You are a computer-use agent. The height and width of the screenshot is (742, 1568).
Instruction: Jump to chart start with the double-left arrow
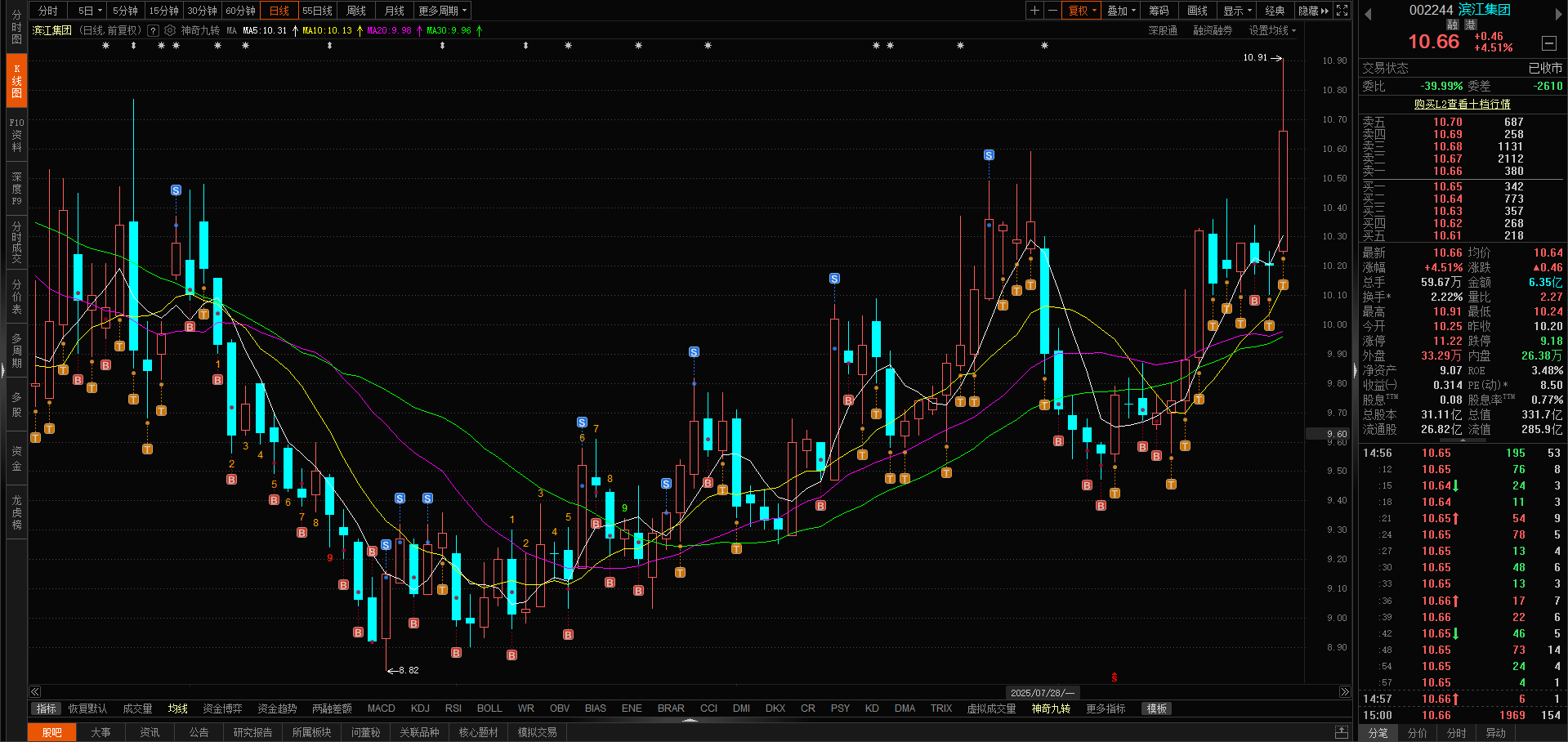tap(35, 692)
